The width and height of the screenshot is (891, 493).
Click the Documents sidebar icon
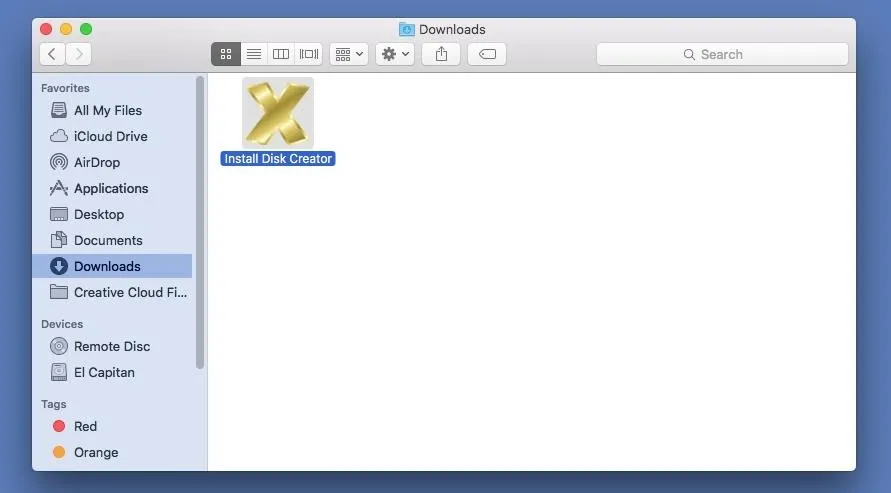pos(59,240)
